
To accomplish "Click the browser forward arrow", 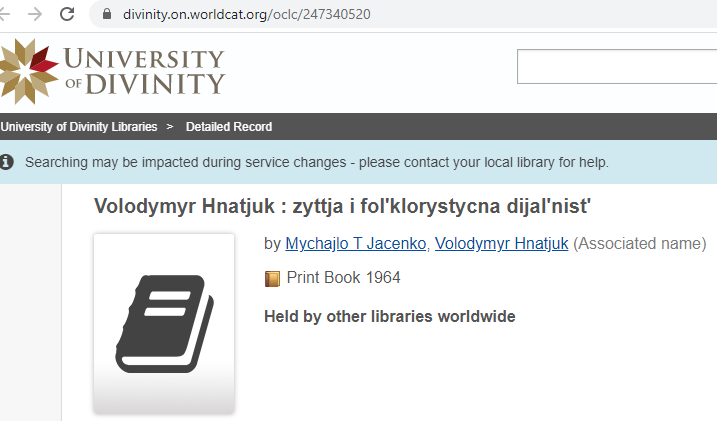I will pyautogui.click(x=34, y=14).
